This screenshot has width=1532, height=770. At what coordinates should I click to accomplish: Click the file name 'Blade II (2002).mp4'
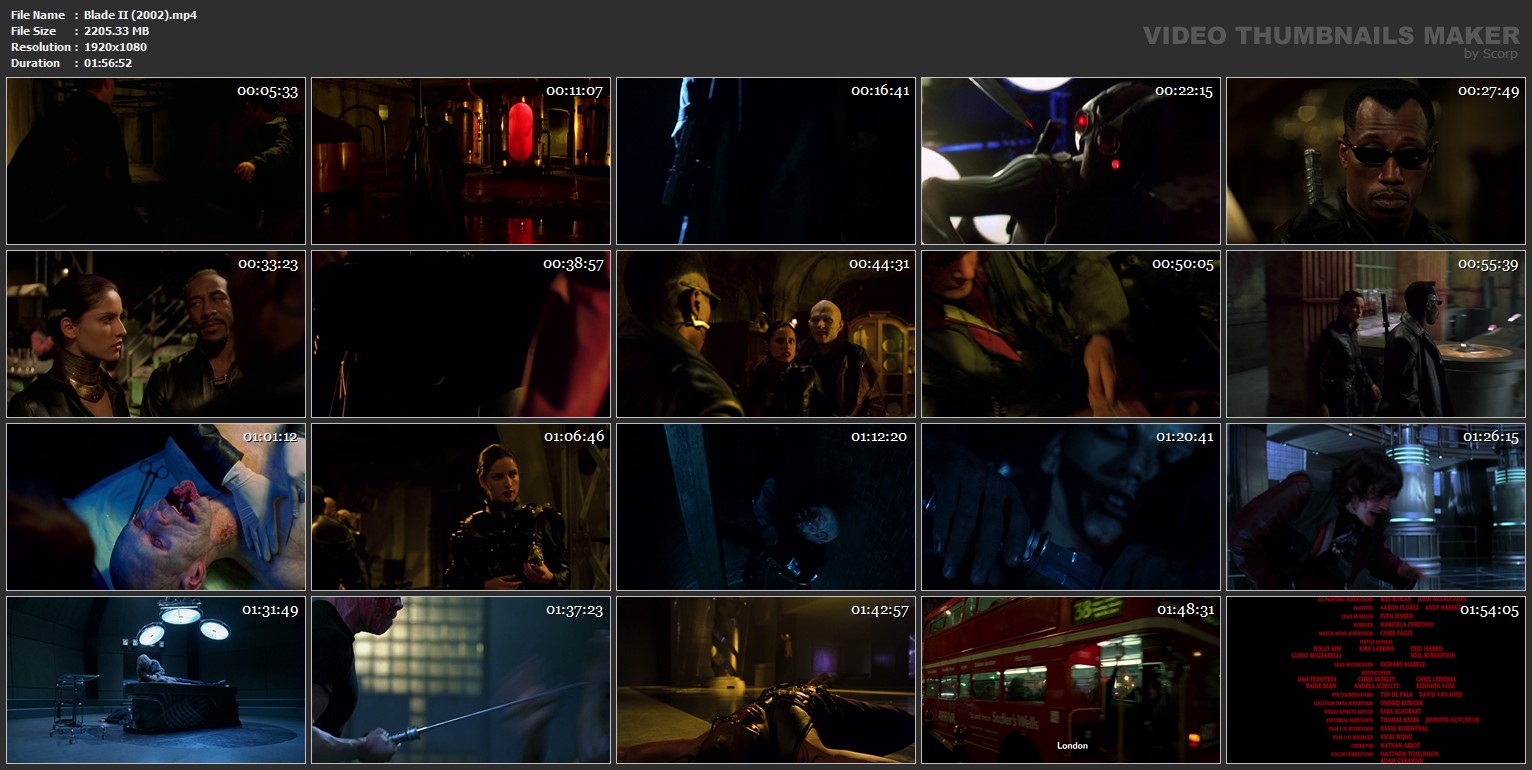tap(140, 15)
